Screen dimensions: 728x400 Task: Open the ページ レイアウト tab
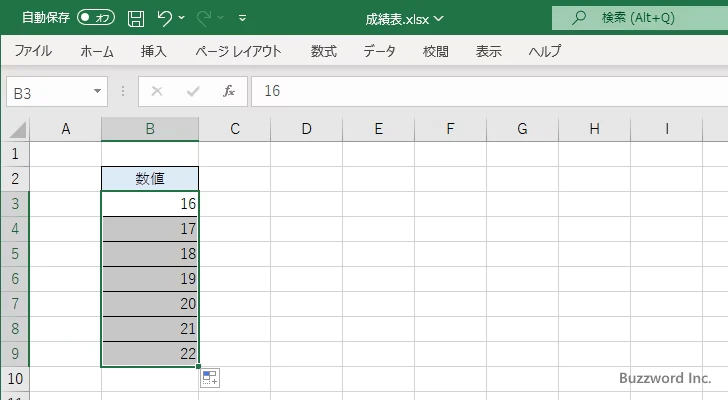pyautogui.click(x=238, y=51)
